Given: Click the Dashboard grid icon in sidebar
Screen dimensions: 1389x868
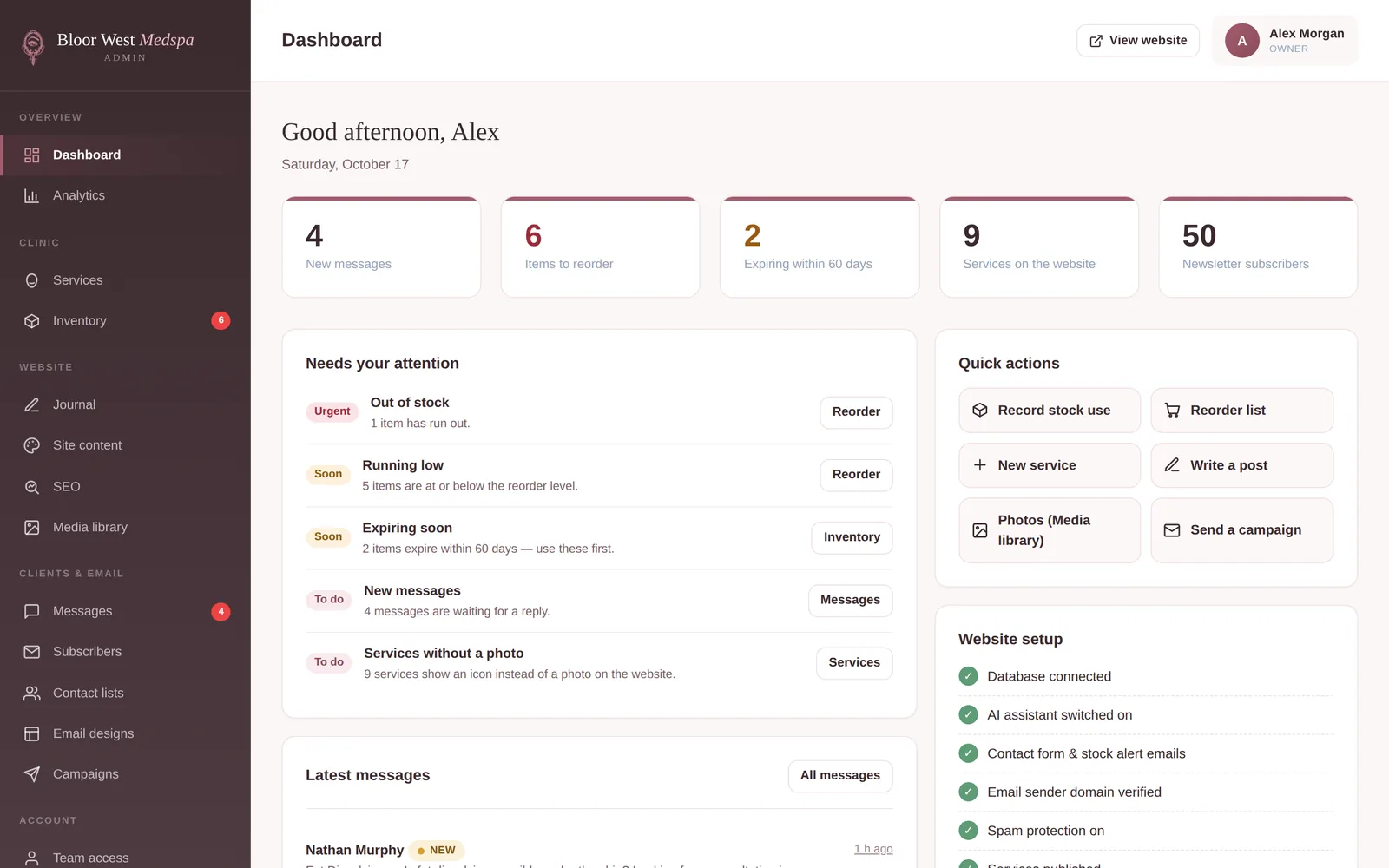Looking at the screenshot, I should [x=32, y=155].
